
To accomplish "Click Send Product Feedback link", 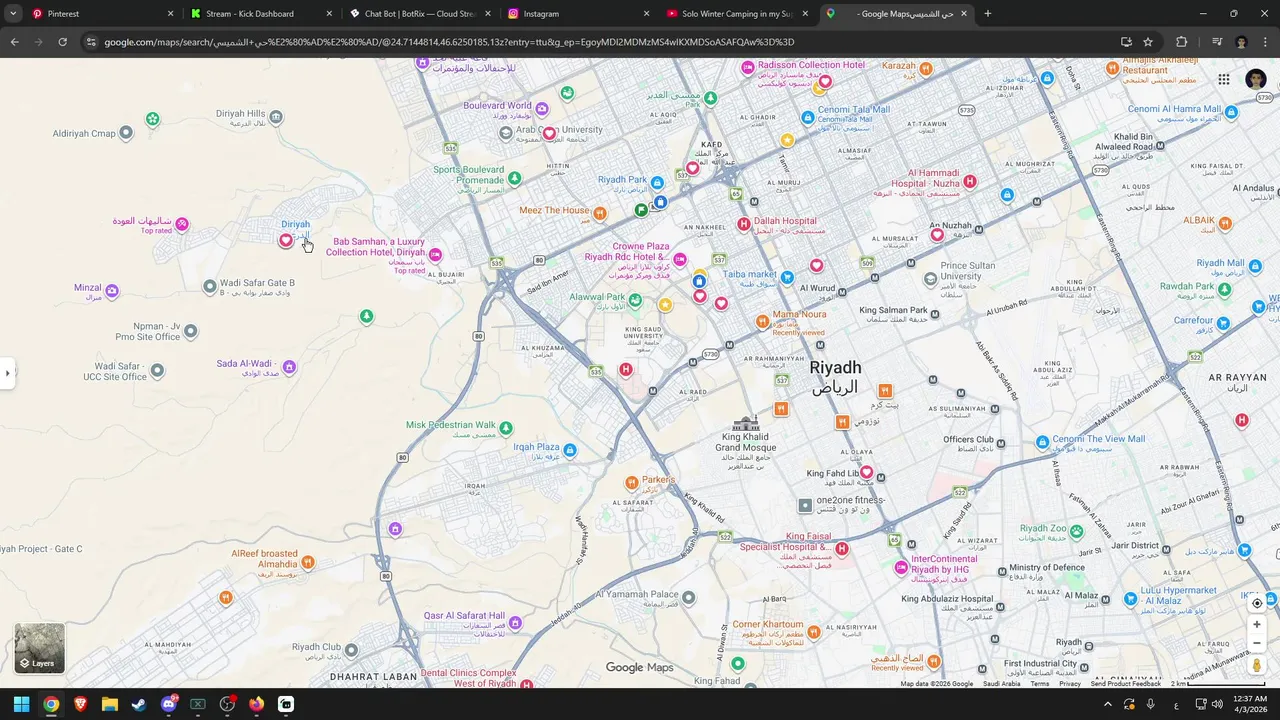I will pyautogui.click(x=1125, y=684).
